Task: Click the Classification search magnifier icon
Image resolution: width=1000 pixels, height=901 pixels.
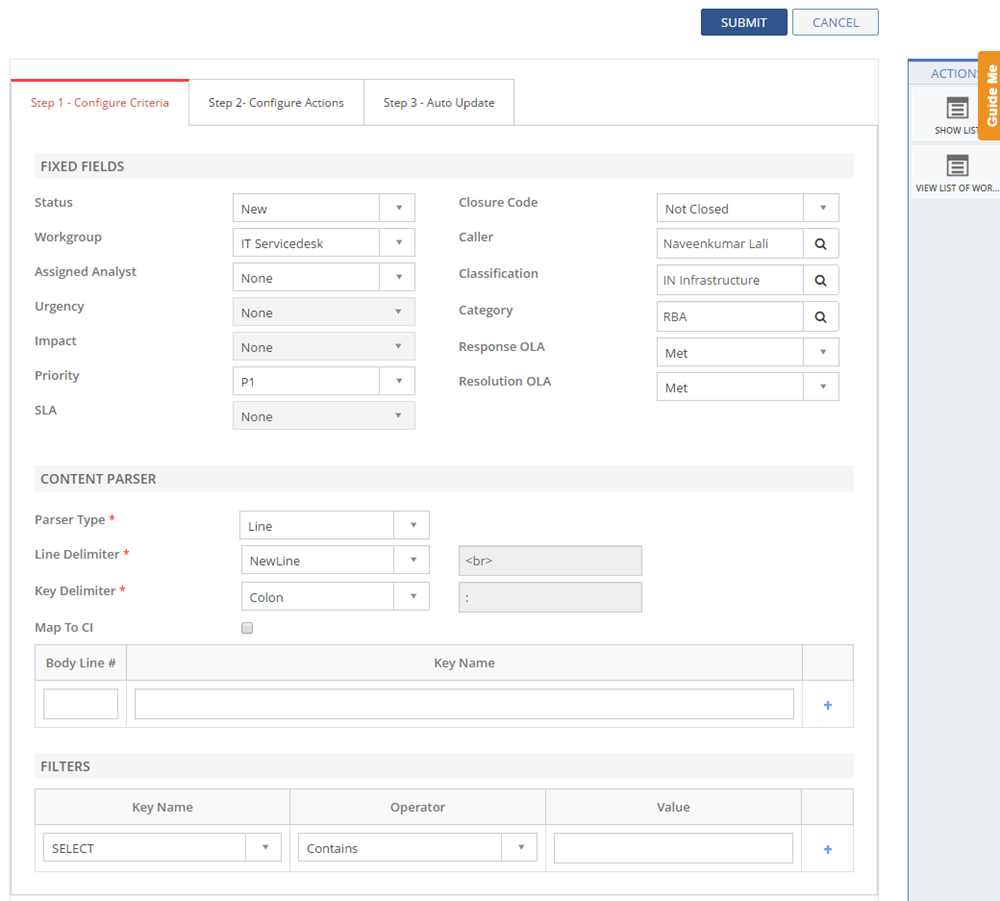Action: [820, 280]
